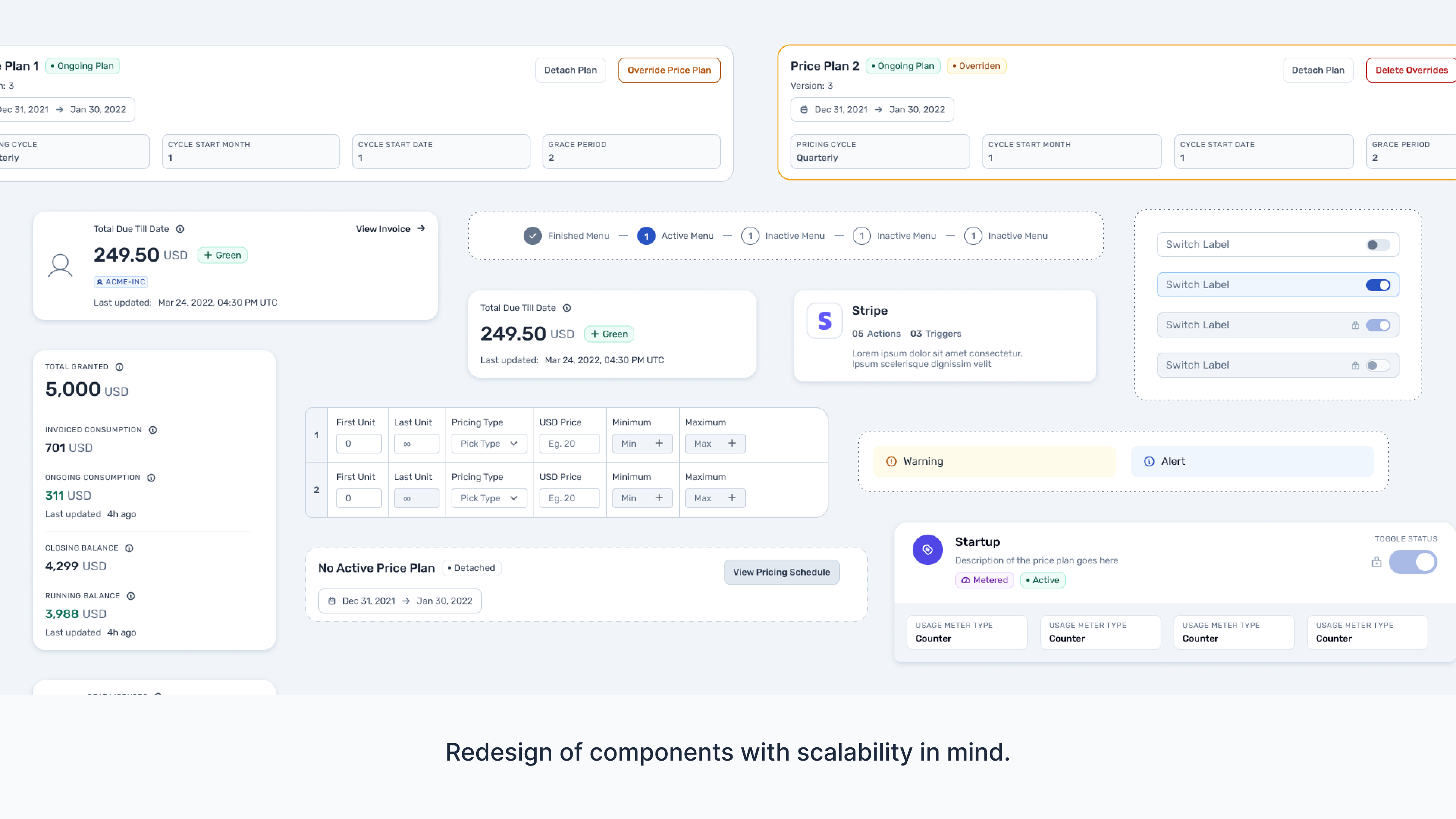Click the Alert banner
The height and width of the screenshot is (819, 1456).
point(1252,461)
